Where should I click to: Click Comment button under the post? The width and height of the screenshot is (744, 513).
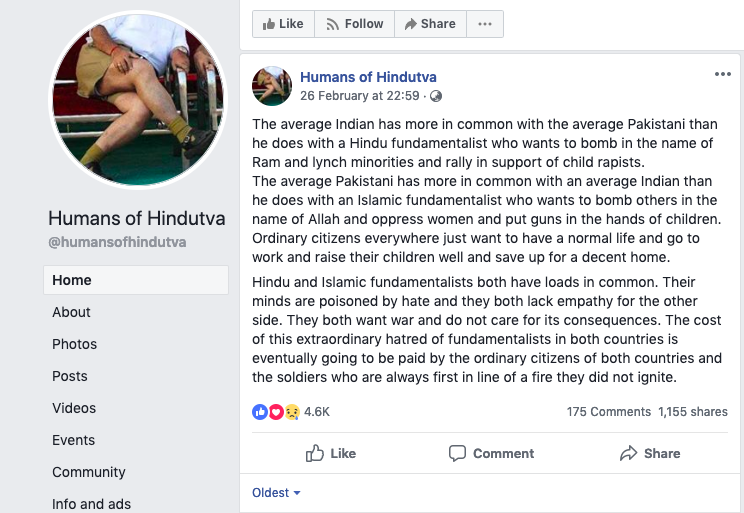491,453
